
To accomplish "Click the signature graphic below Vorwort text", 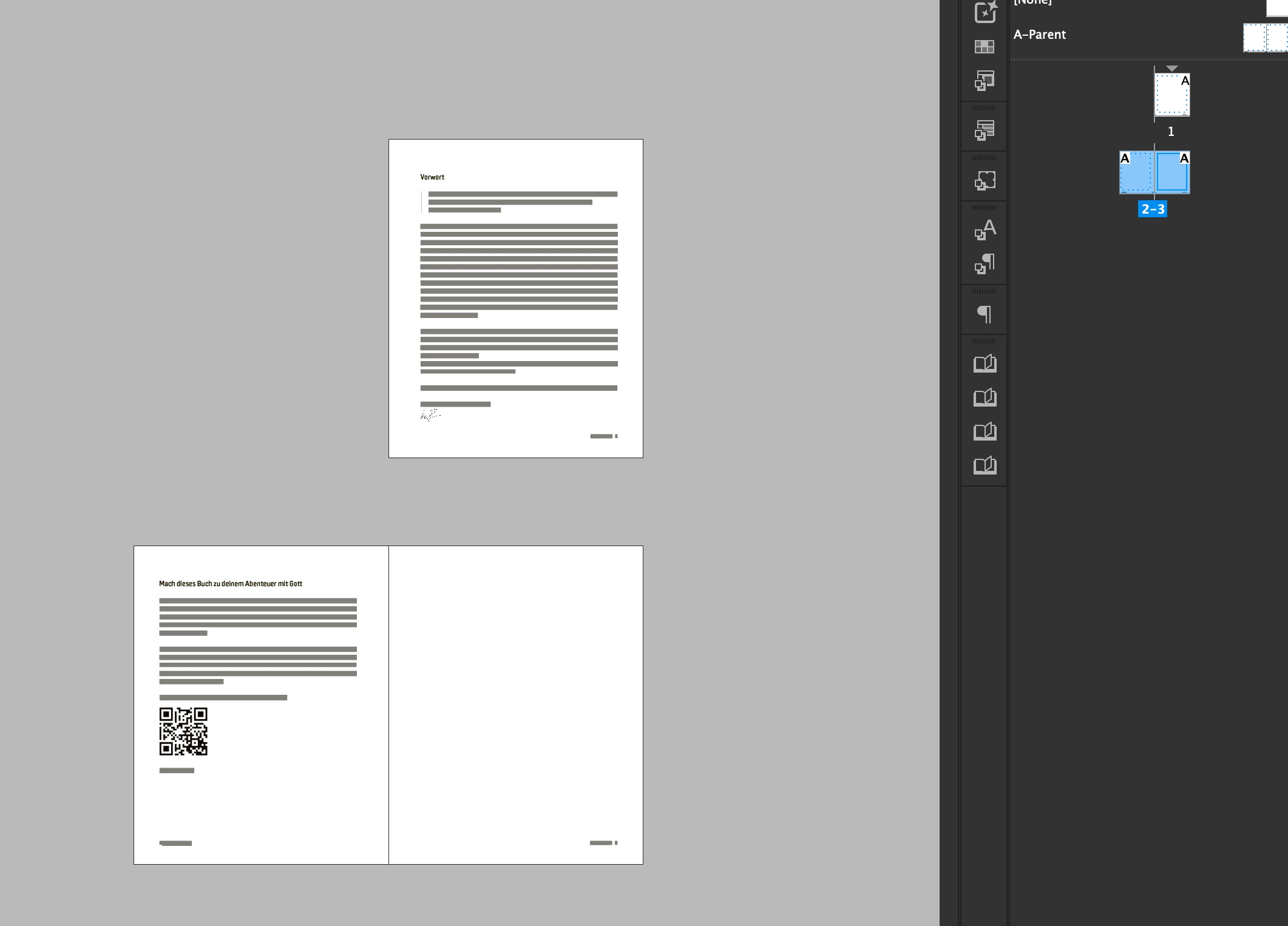I will coord(430,415).
